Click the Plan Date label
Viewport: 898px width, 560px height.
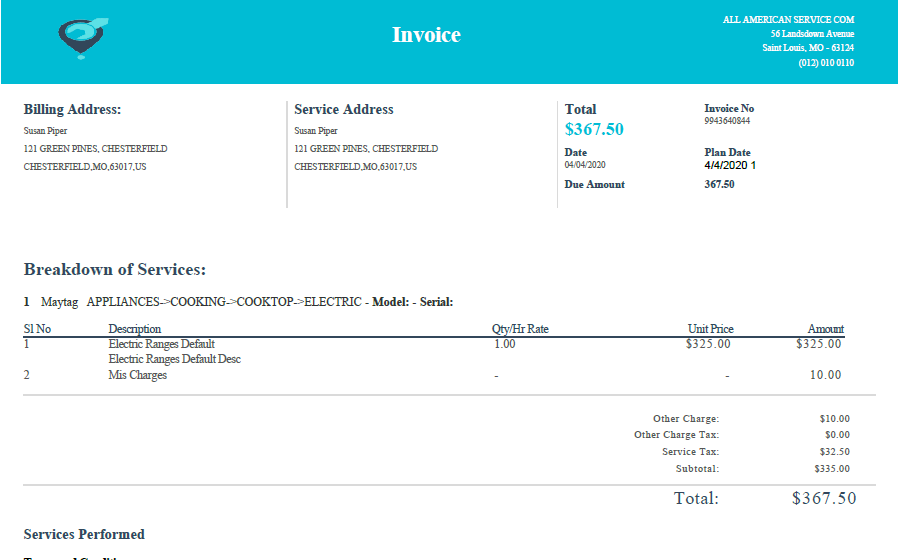727,152
